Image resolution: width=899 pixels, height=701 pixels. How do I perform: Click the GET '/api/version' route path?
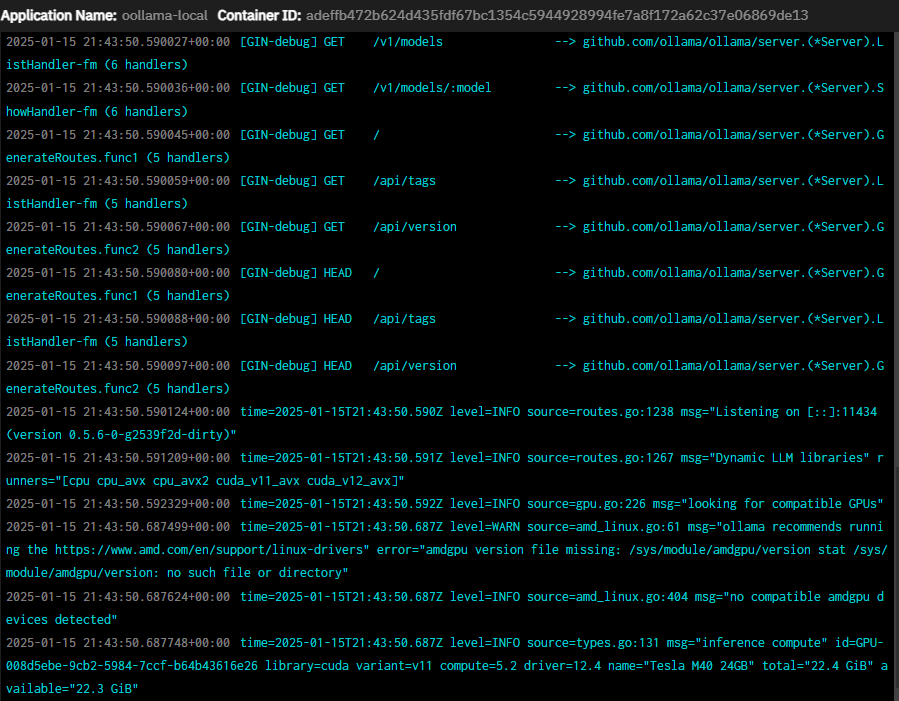point(415,227)
